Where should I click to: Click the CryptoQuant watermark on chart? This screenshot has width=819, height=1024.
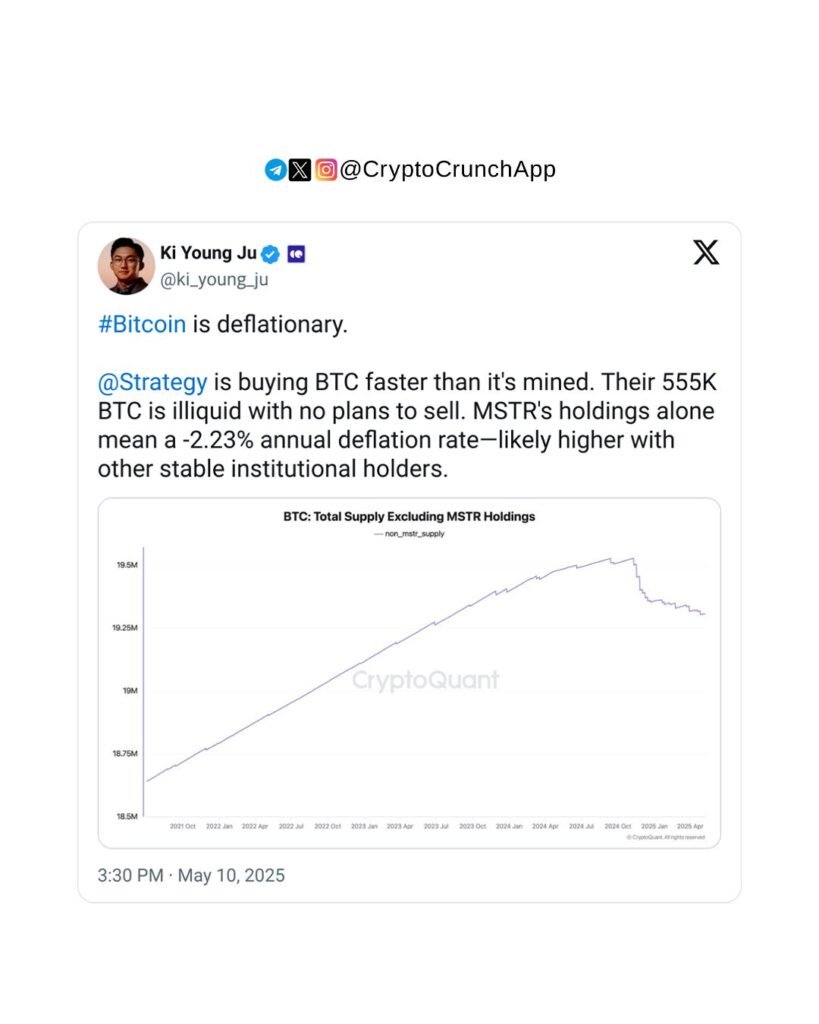tap(425, 681)
